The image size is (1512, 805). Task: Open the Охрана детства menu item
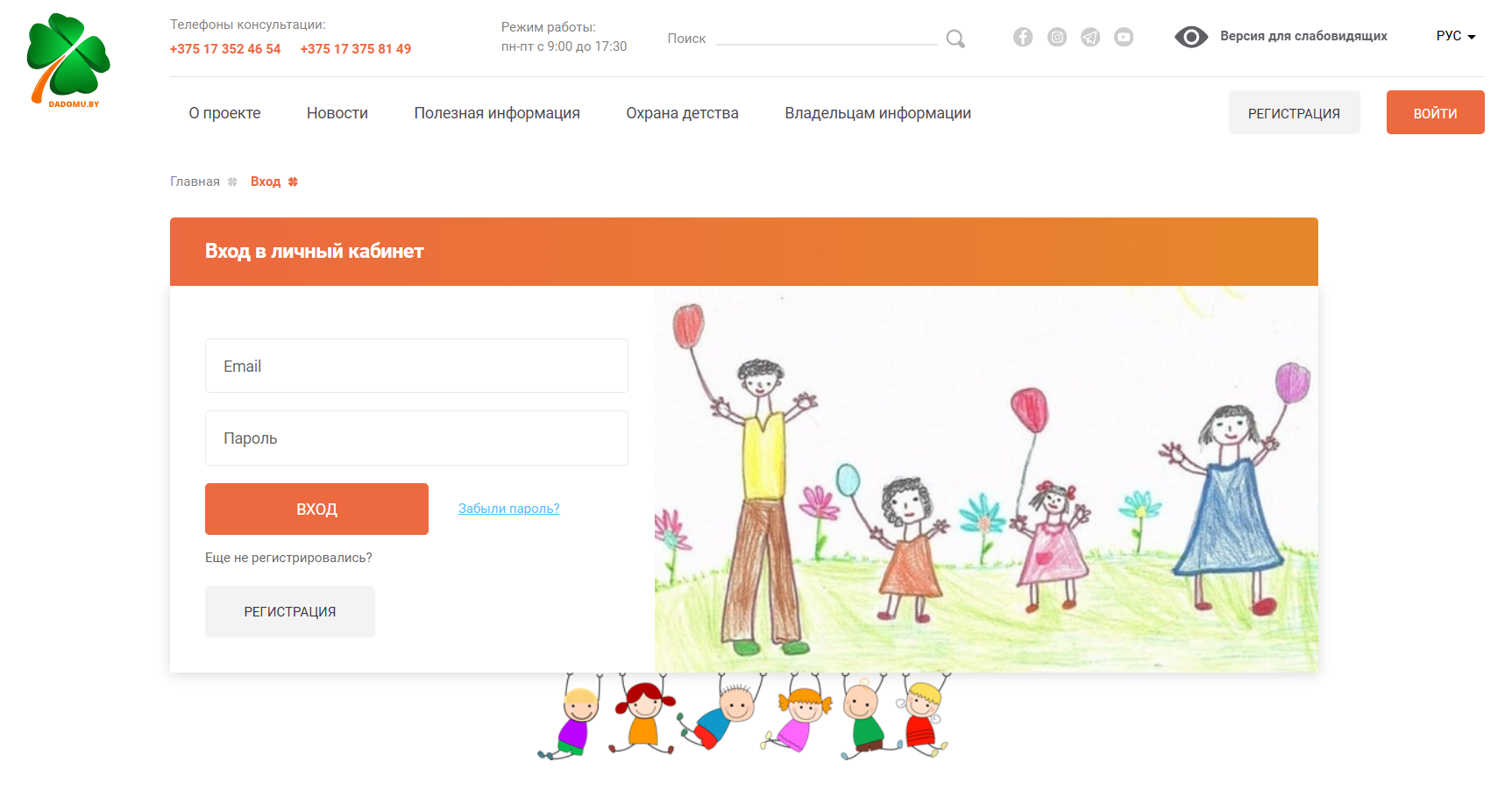click(682, 113)
